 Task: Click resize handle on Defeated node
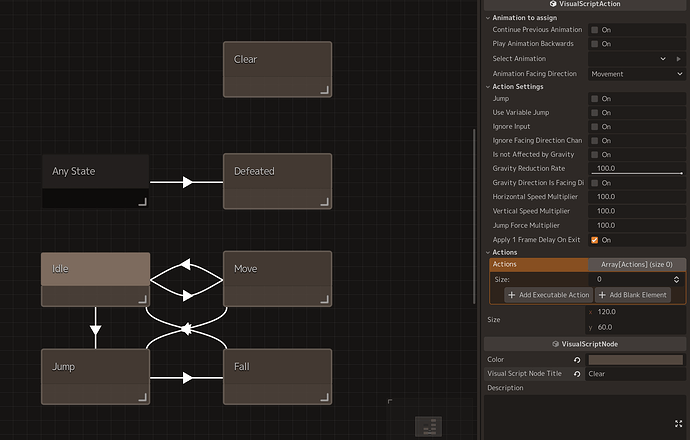(x=325, y=202)
